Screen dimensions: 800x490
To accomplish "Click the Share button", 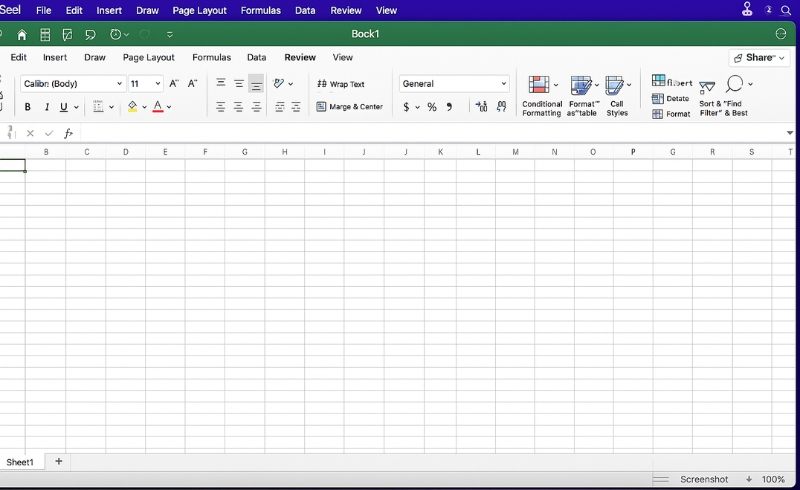I will click(759, 58).
